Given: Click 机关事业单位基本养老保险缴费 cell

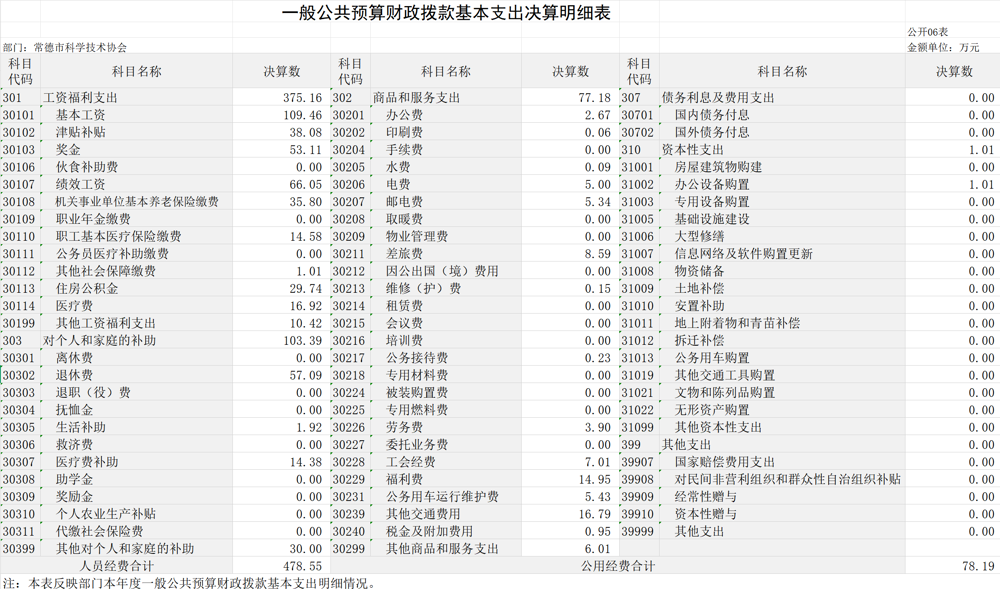Looking at the screenshot, I should click(137, 201).
